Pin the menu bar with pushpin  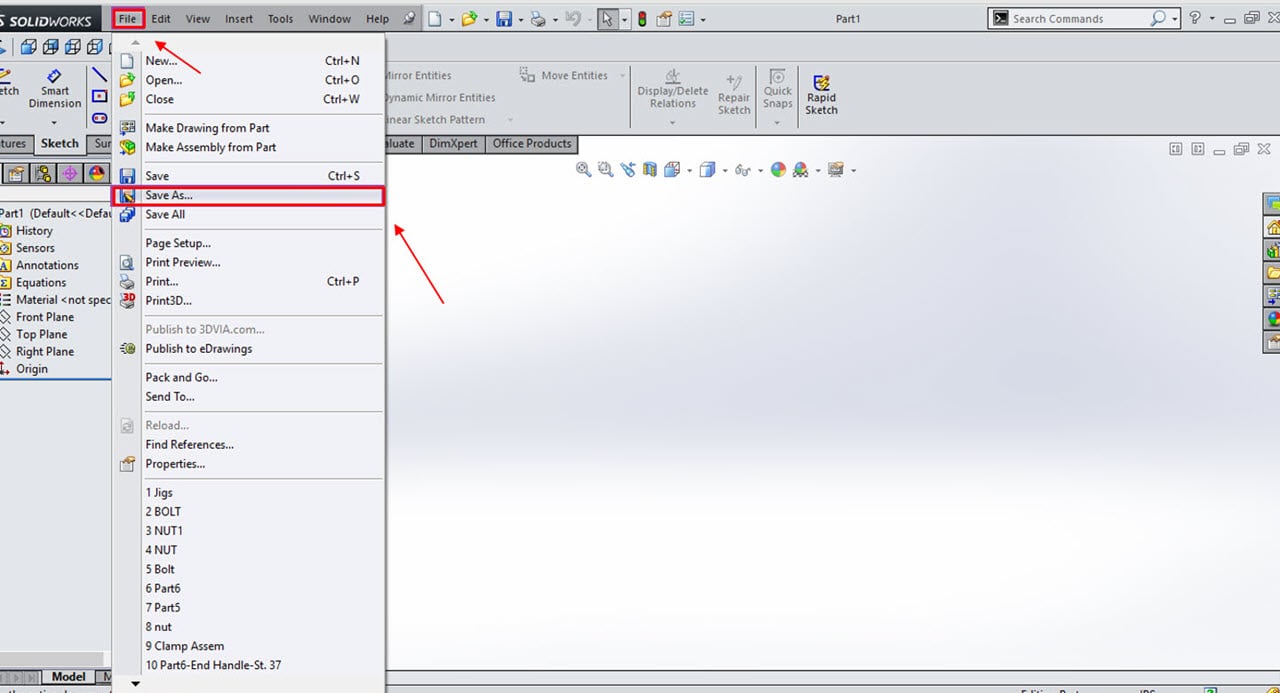[x=408, y=18]
